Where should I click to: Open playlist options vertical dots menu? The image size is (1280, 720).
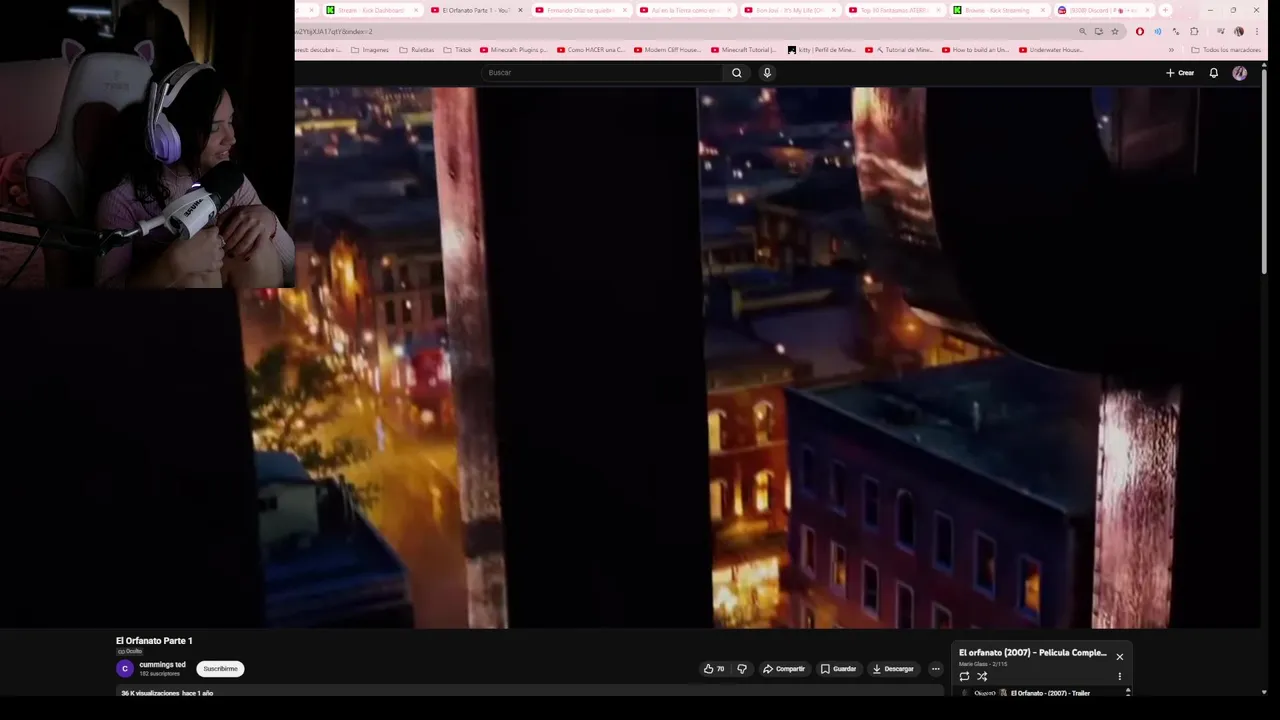click(x=1120, y=677)
